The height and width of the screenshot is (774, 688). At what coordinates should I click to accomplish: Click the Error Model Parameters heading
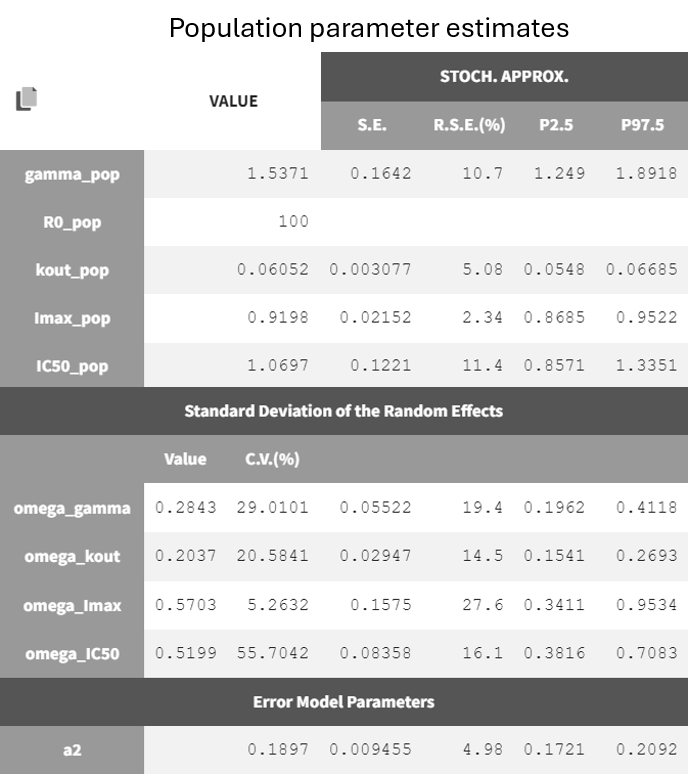pyautogui.click(x=344, y=702)
